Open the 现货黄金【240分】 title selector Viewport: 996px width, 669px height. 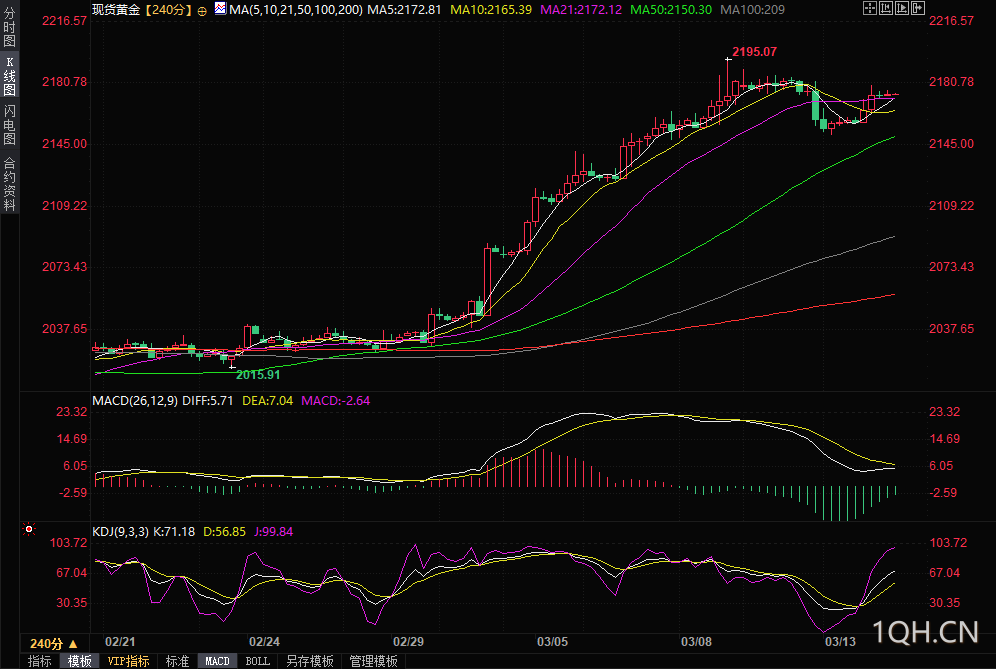pos(142,10)
